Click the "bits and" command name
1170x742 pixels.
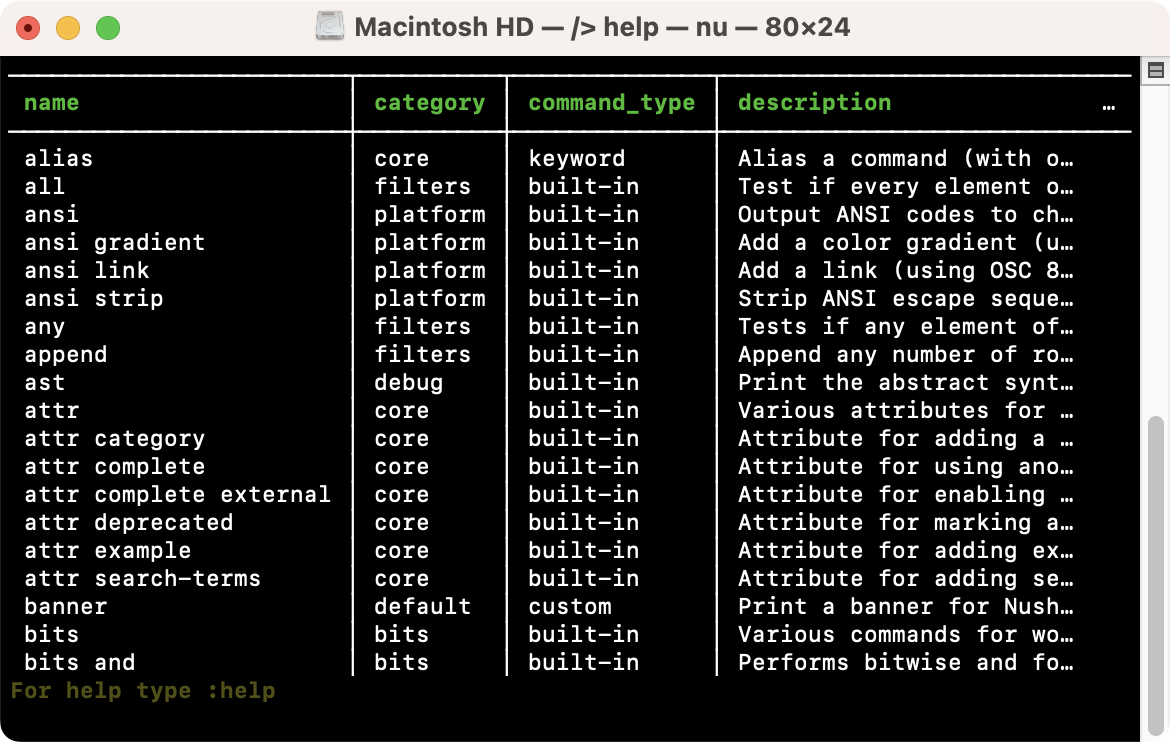[79, 663]
